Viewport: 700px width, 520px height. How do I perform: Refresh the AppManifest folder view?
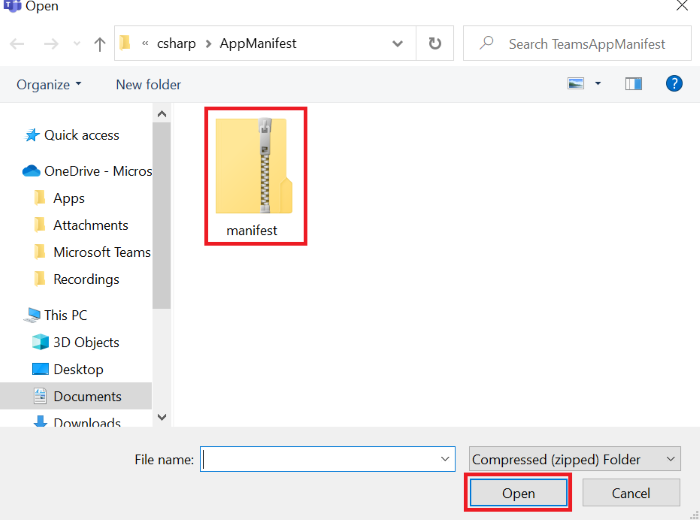tap(435, 43)
